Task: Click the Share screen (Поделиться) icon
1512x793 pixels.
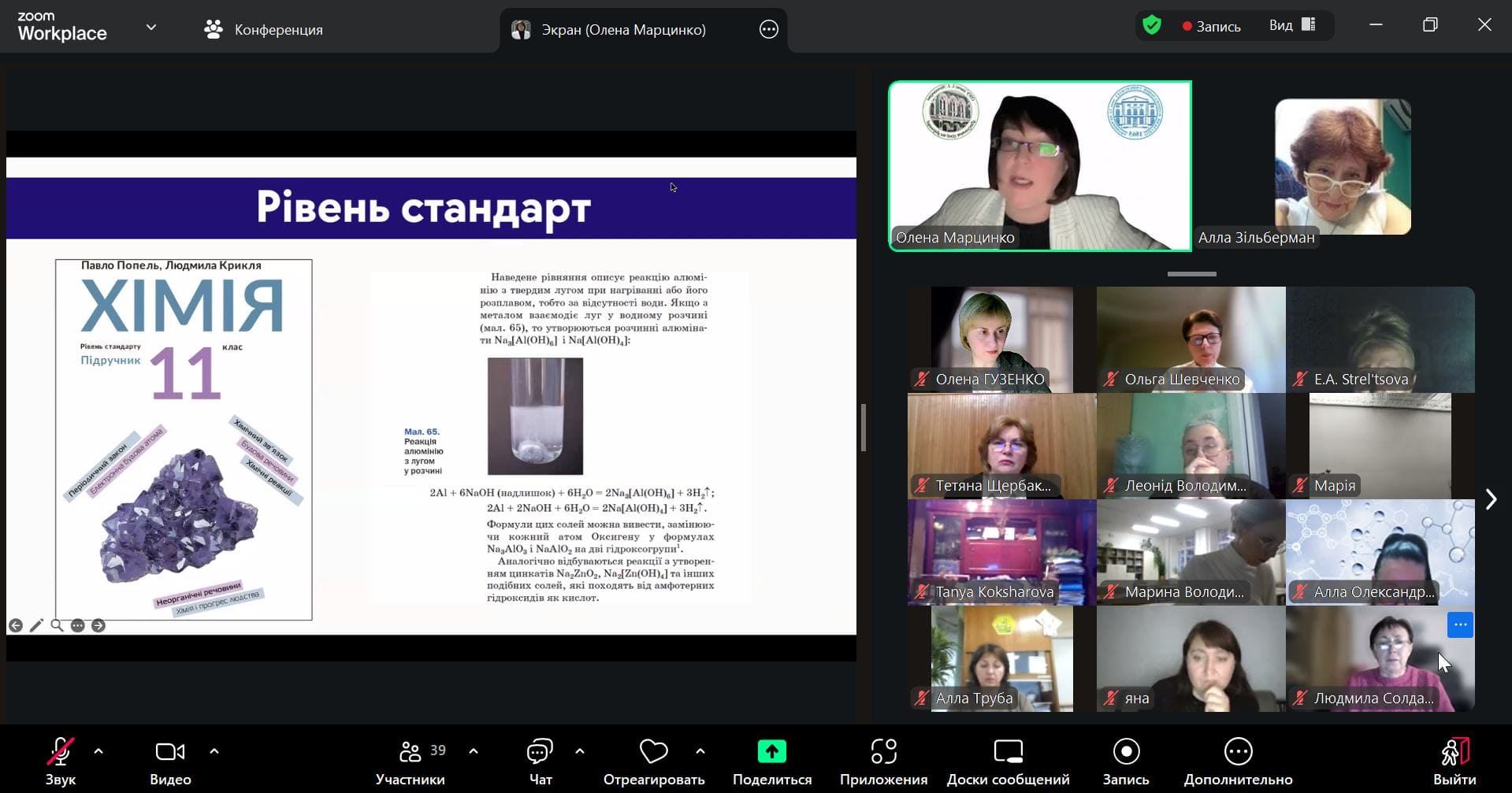Action: tap(771, 753)
